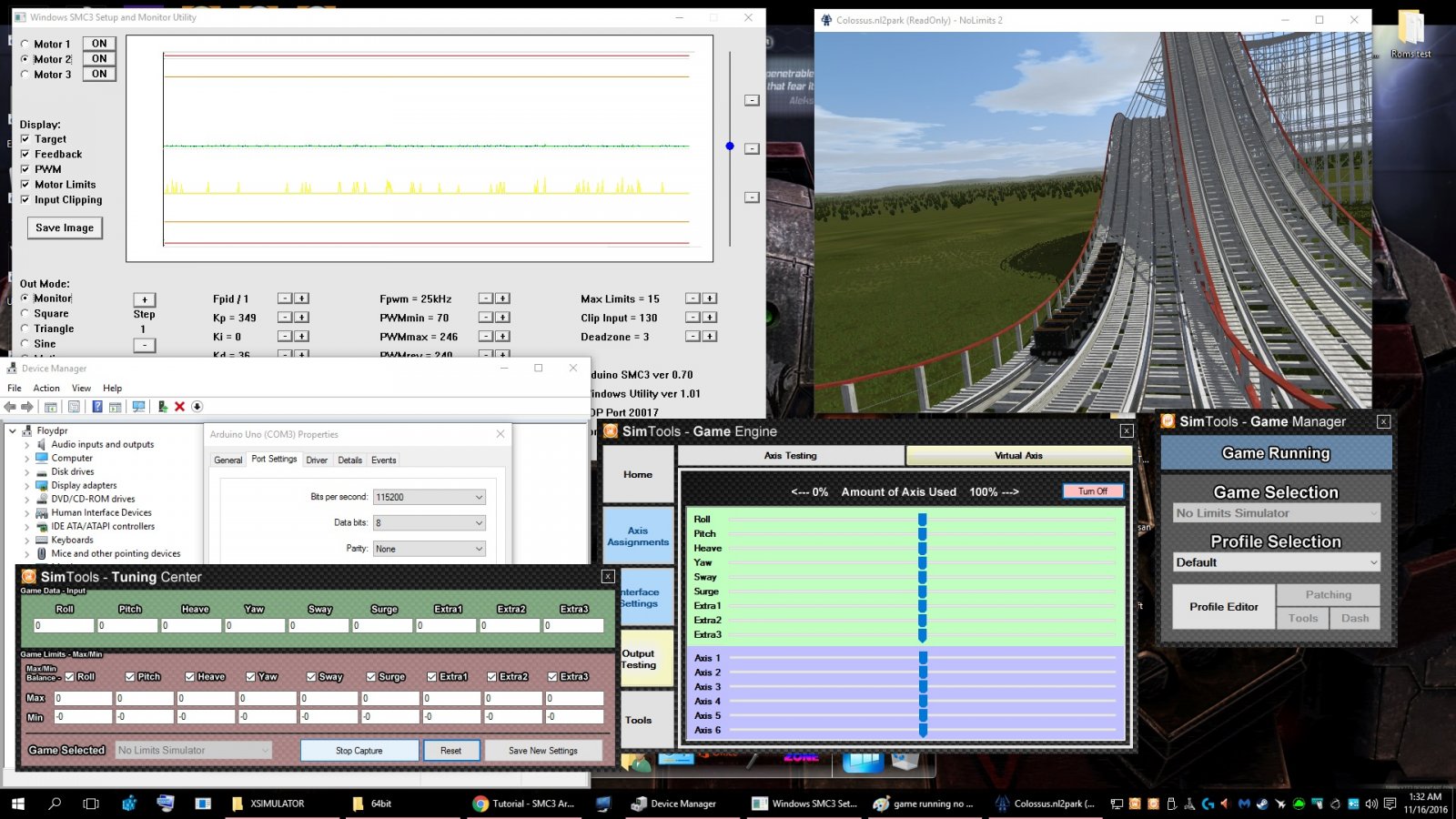Select the Axis Testing tab in Game Engine
The height and width of the screenshot is (819, 1456).
[790, 455]
